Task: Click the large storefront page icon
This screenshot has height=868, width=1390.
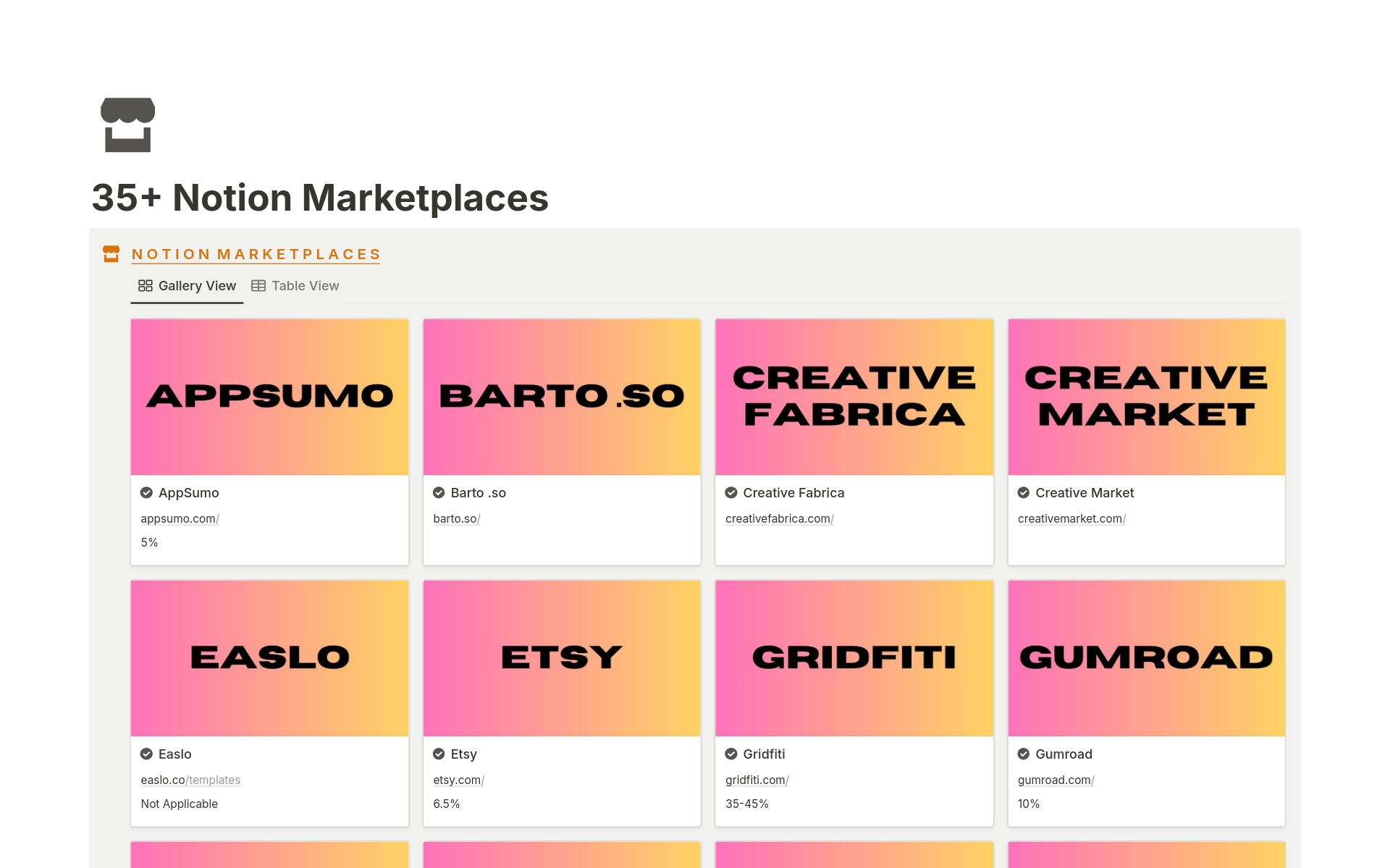Action: (127, 125)
